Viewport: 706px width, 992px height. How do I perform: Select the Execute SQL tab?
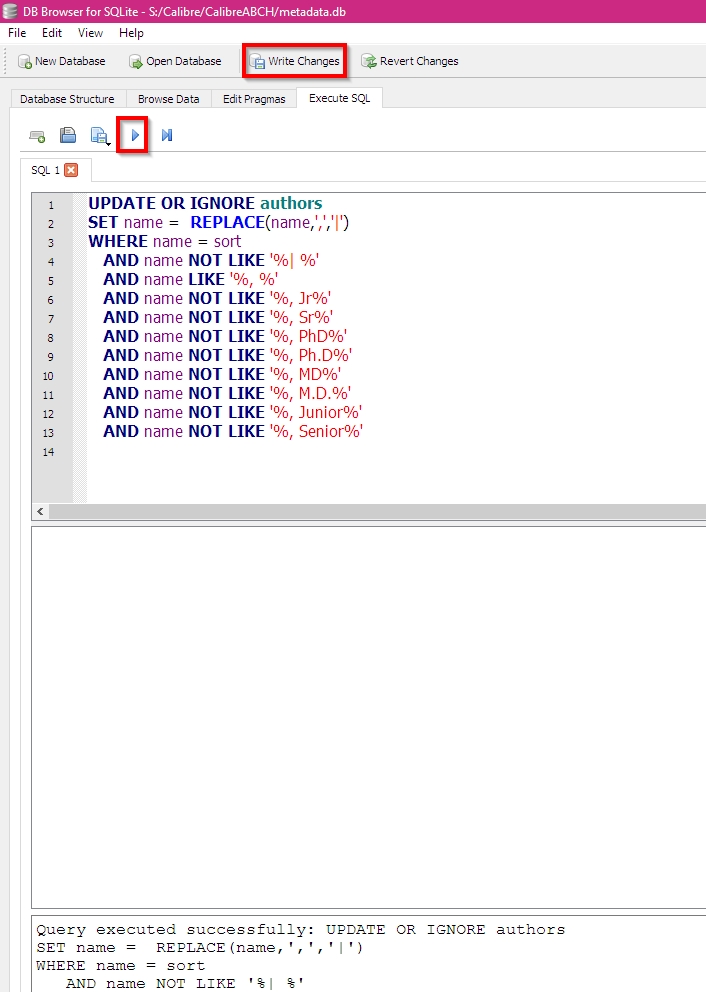[339, 98]
